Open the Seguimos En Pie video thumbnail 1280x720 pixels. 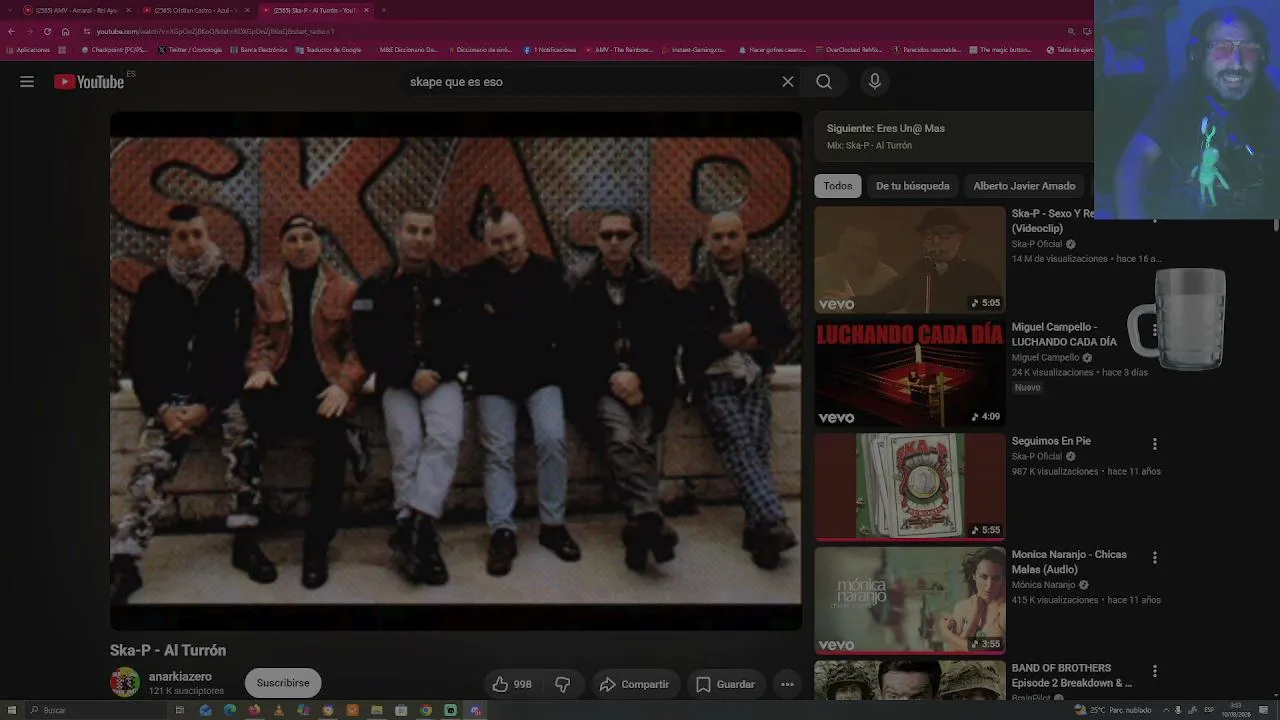tap(910, 487)
